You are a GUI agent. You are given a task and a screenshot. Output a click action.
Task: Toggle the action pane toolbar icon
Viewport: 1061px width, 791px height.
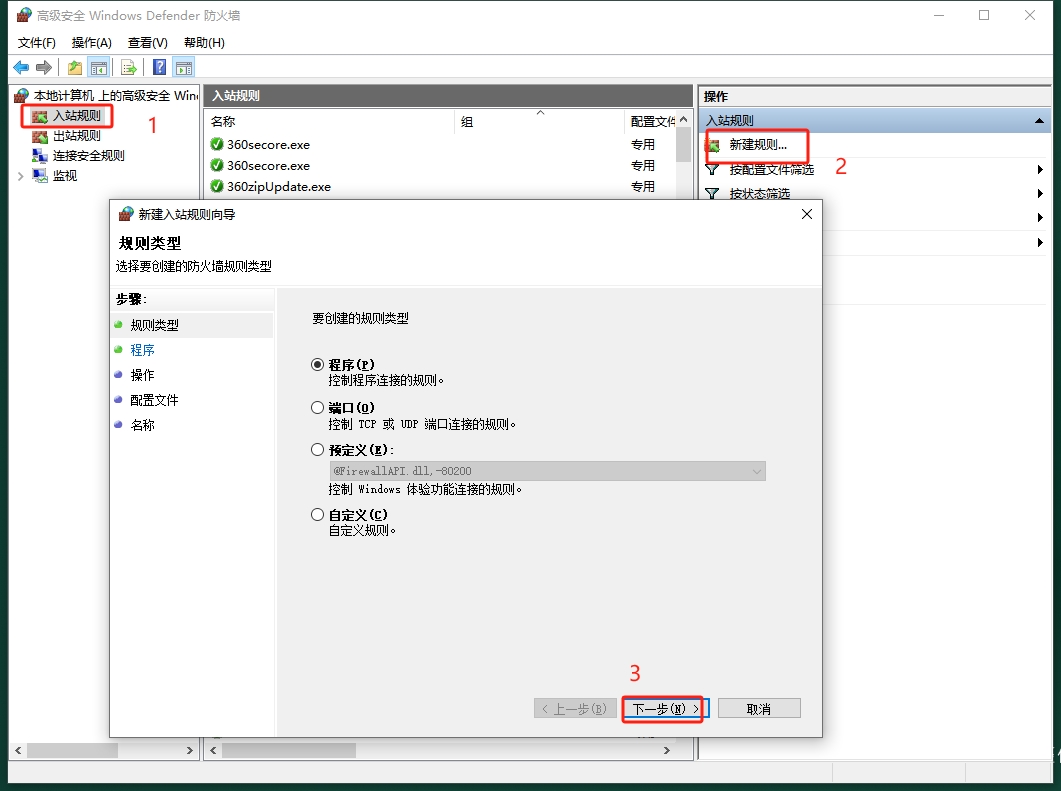[183, 67]
